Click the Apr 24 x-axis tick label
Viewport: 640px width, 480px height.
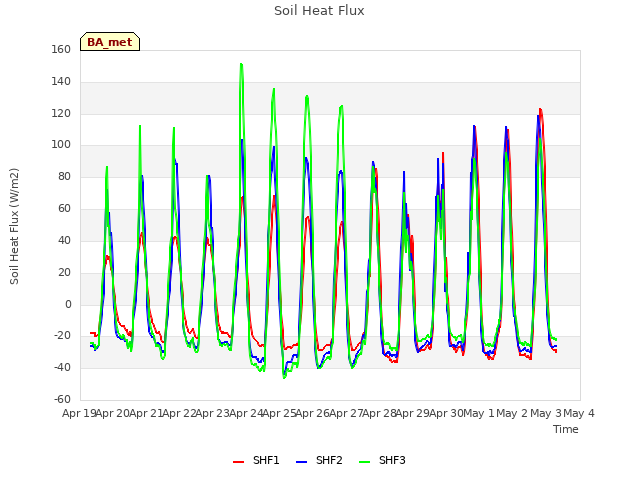(x=246, y=413)
